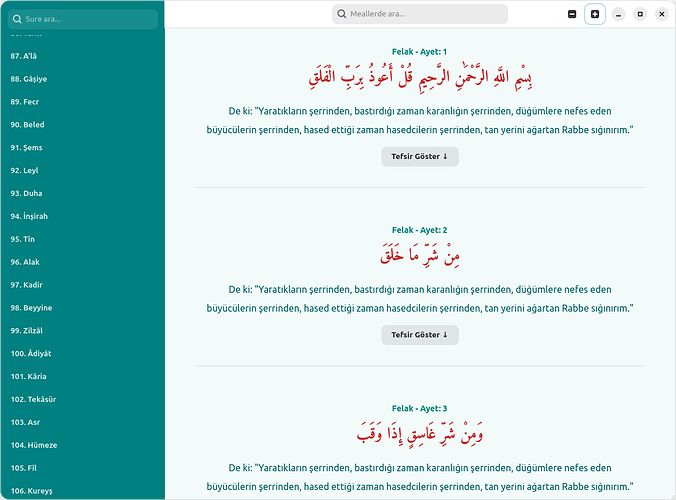Select 89. Fecr in the sidebar
The image size is (676, 500).
[x=27, y=102]
